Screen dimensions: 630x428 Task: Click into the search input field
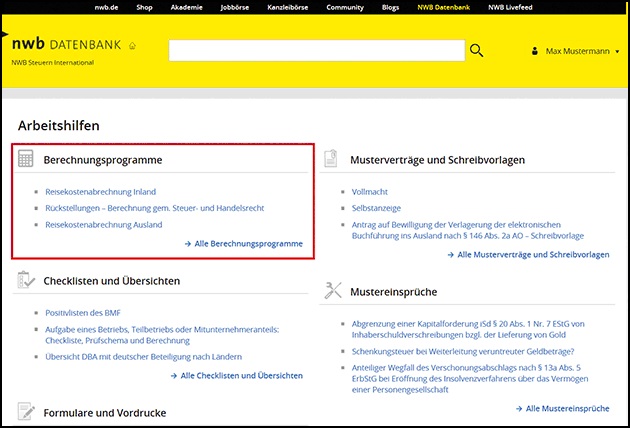(317, 51)
